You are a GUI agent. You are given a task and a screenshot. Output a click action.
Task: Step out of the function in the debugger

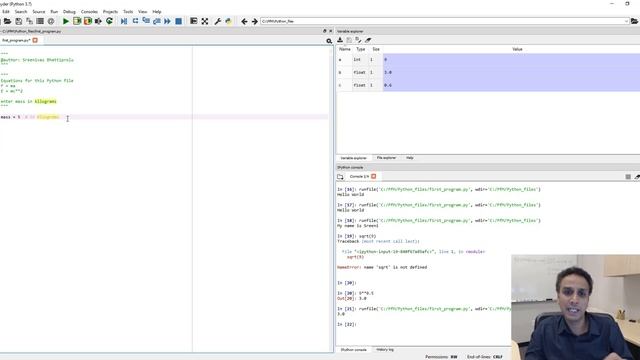pos(157,21)
